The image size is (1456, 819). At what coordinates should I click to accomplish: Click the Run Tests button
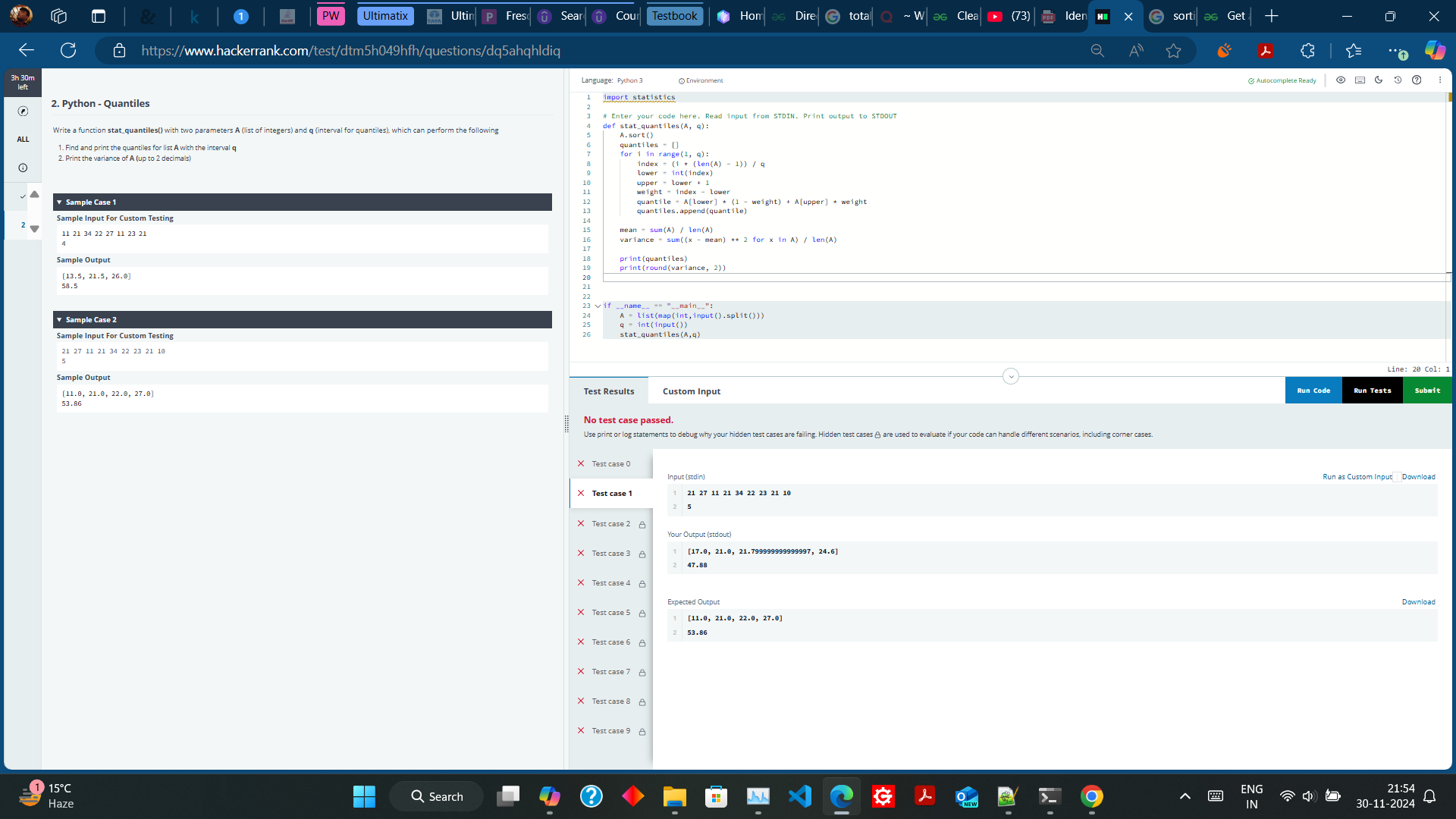click(x=1371, y=390)
